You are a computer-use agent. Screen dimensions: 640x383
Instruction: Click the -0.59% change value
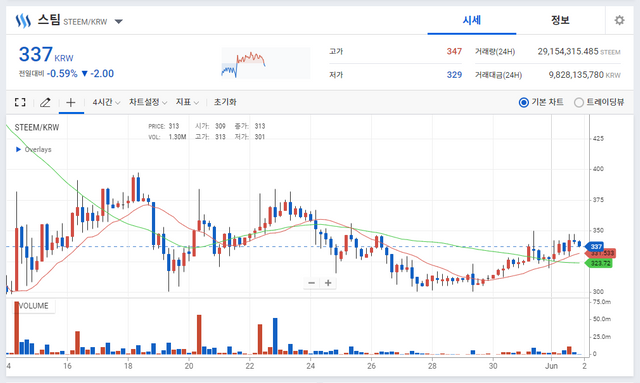(62, 73)
